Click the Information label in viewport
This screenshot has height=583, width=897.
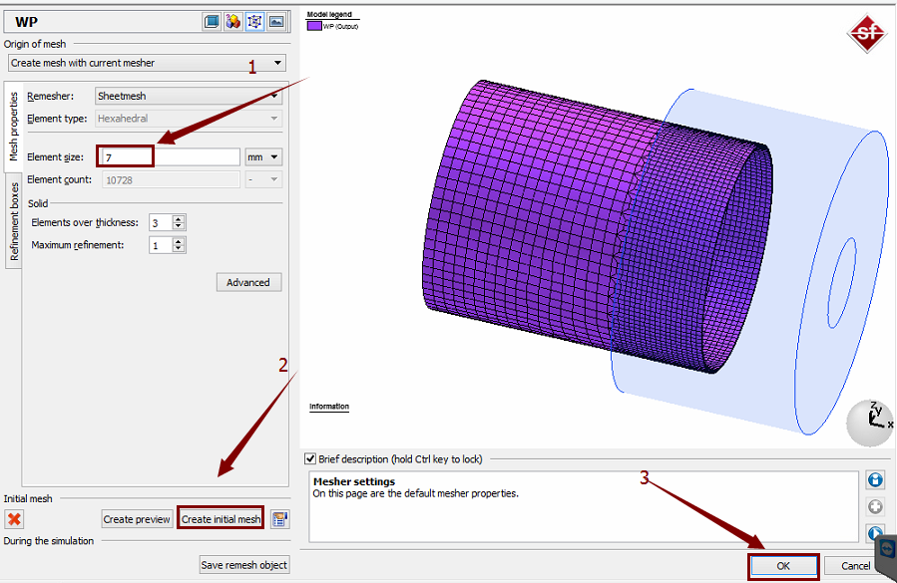coord(329,406)
